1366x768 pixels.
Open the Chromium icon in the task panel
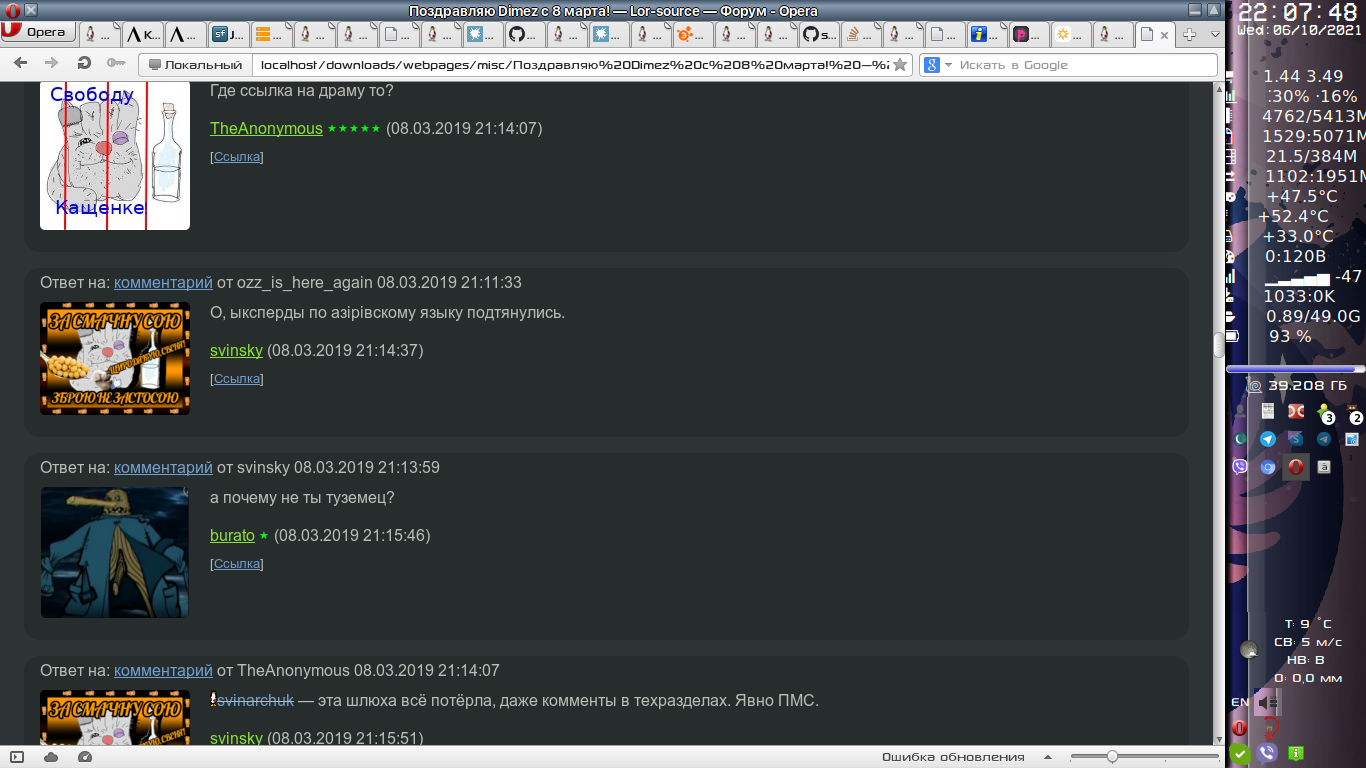coord(1268,467)
